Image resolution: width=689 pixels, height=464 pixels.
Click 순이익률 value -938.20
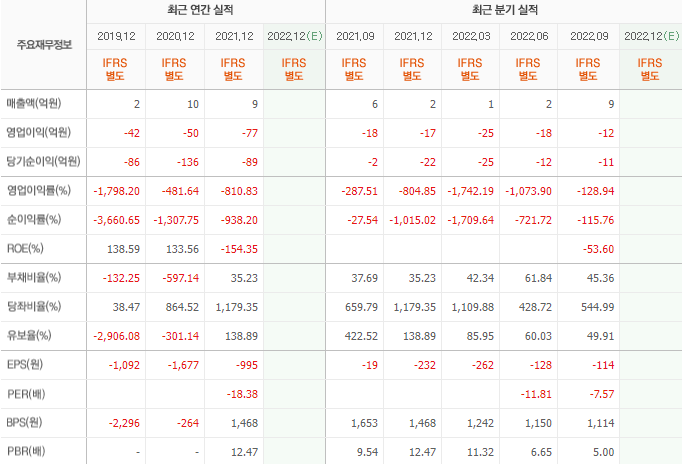(239, 221)
